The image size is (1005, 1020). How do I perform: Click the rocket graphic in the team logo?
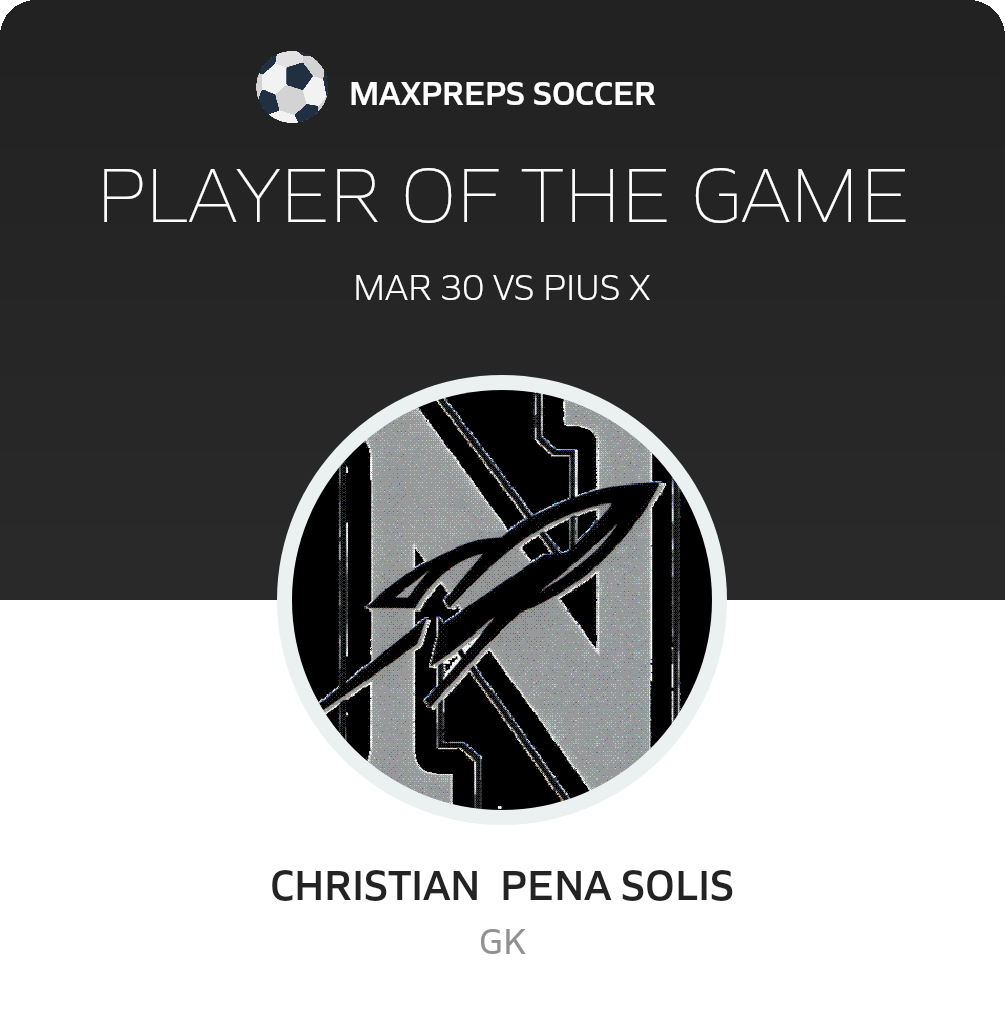[x=494, y=595]
